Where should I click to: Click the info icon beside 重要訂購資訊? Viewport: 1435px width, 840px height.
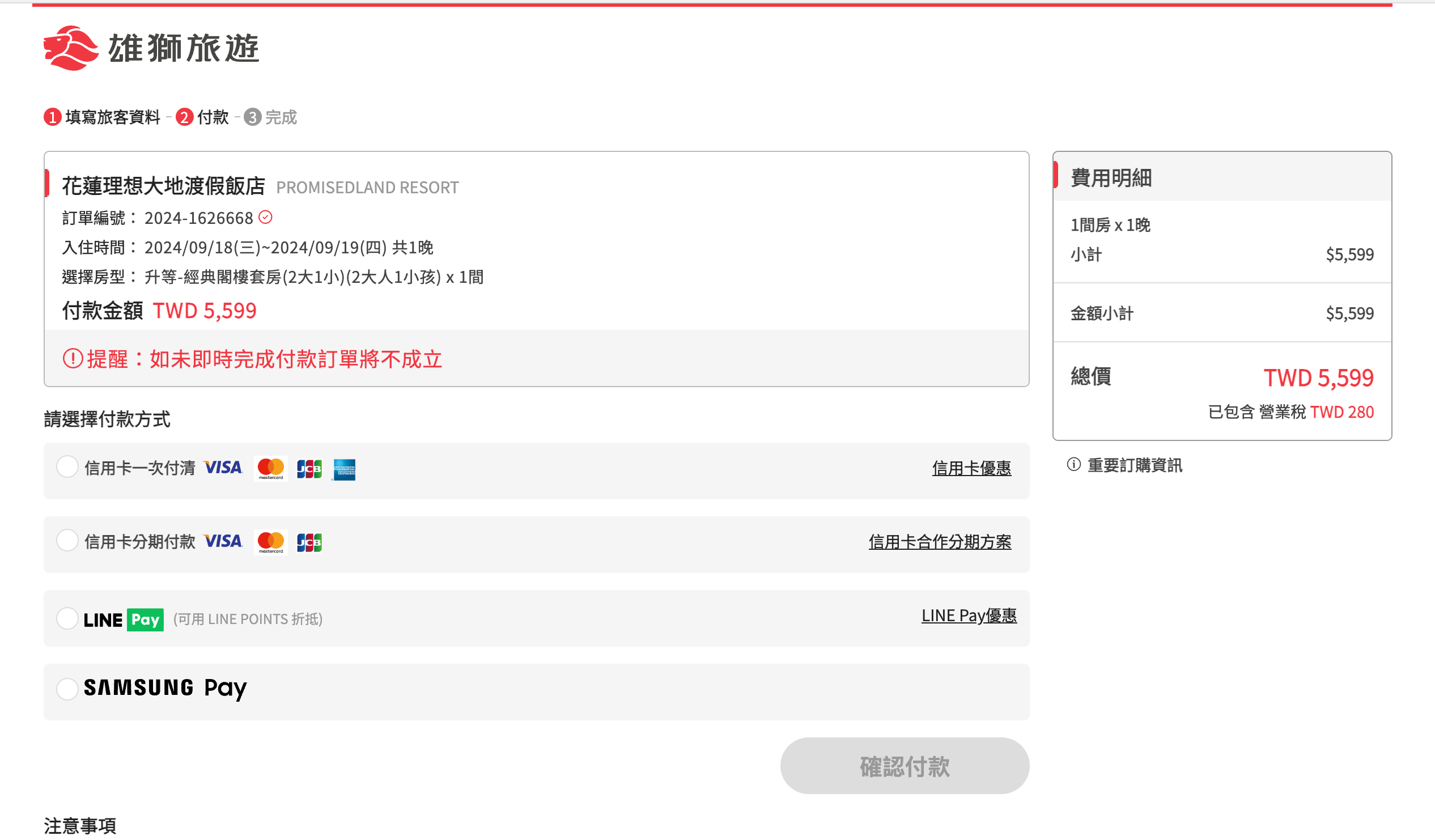(1073, 465)
